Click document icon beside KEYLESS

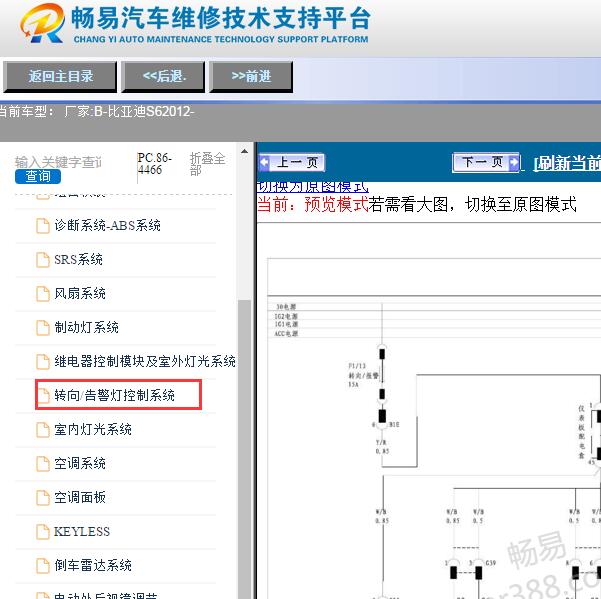point(43,532)
